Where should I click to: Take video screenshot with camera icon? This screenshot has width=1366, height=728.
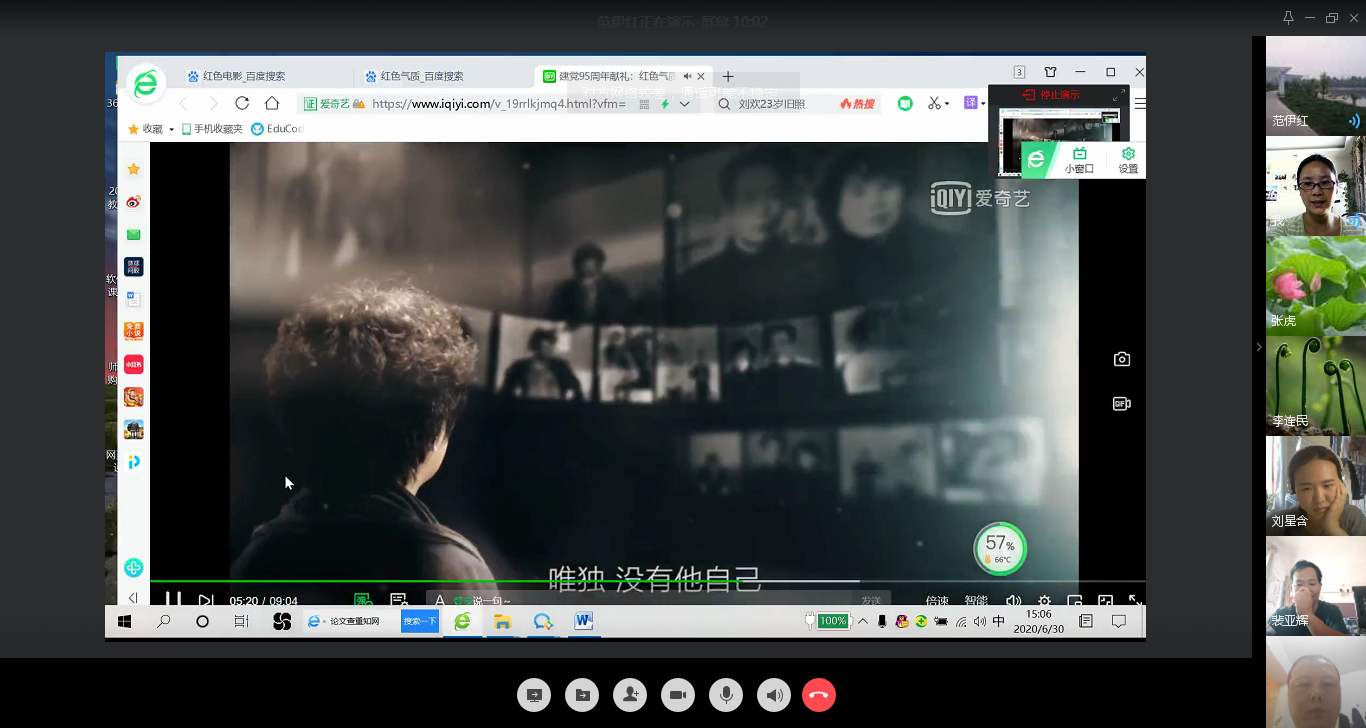(1122, 359)
